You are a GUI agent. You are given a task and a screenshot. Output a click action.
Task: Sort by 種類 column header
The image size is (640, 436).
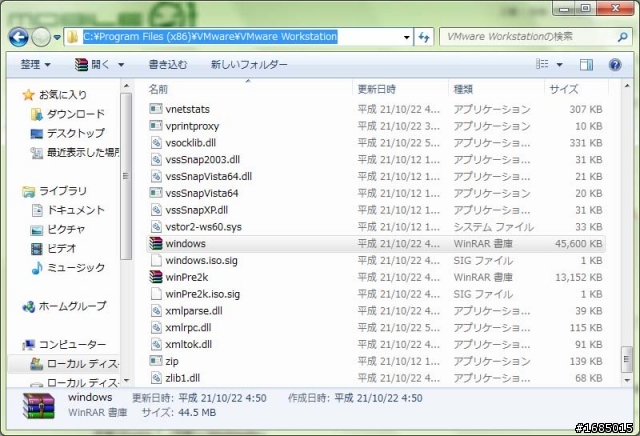(x=463, y=89)
